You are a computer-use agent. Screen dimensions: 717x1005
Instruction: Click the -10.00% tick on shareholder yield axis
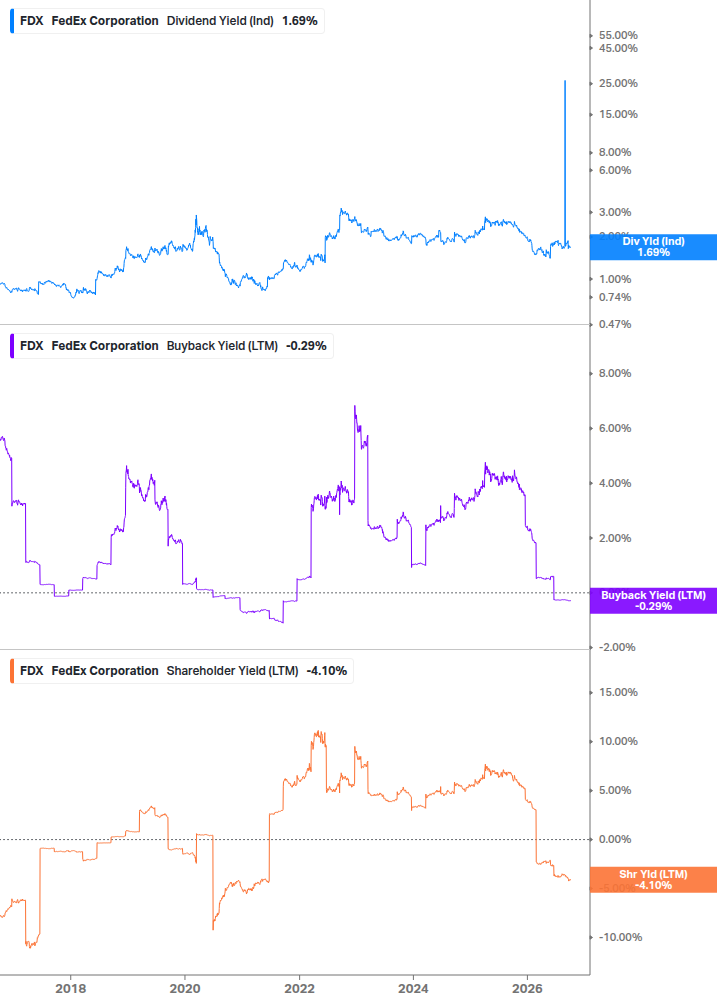coord(620,937)
